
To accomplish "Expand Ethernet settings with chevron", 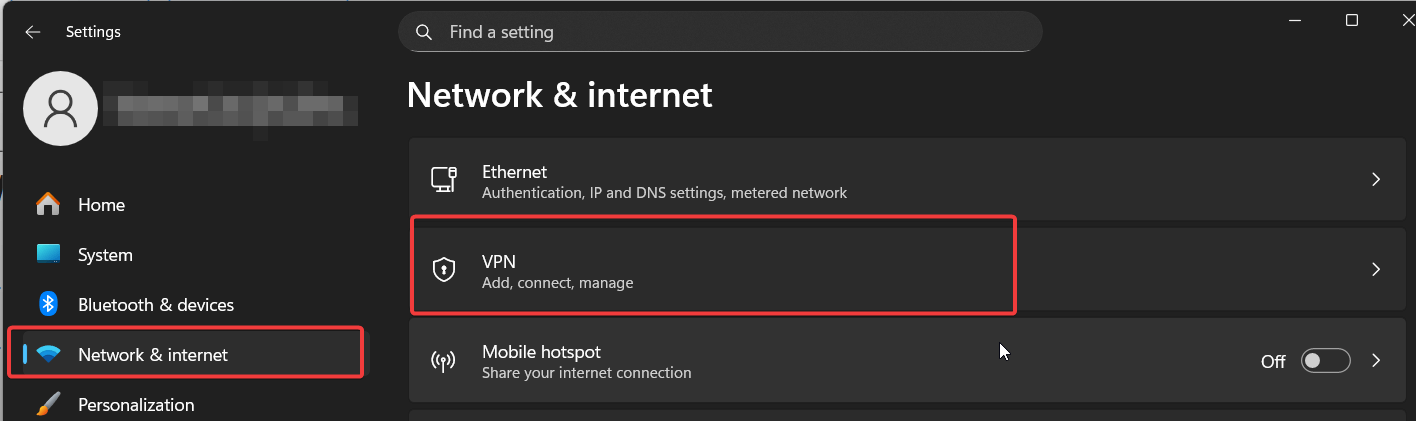I will [x=1376, y=180].
